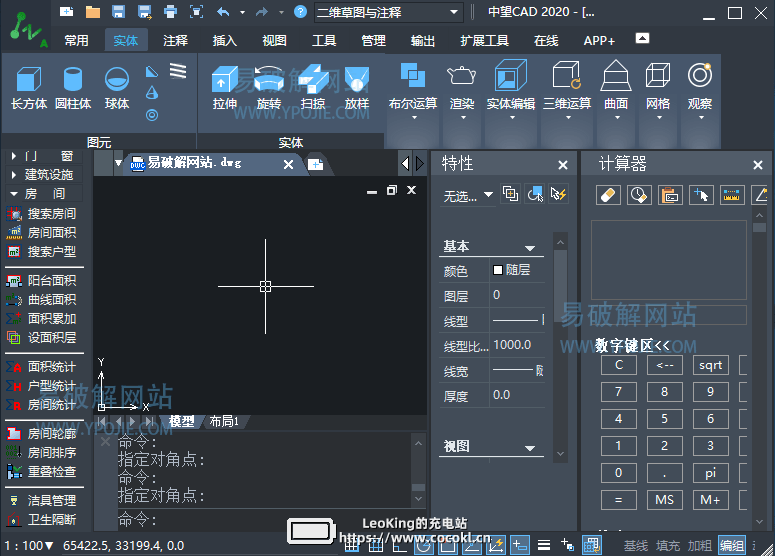Switch to the 注释 ribbon tab
This screenshot has width=775, height=556.
click(x=175, y=41)
